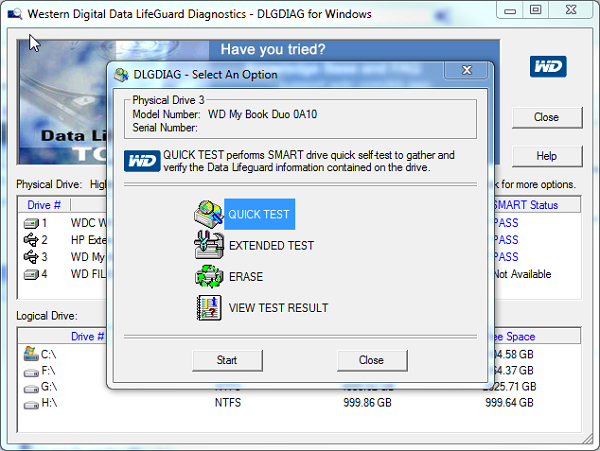Click the WD FIL model text of drive 4
600x451 pixels.
click(x=88, y=274)
